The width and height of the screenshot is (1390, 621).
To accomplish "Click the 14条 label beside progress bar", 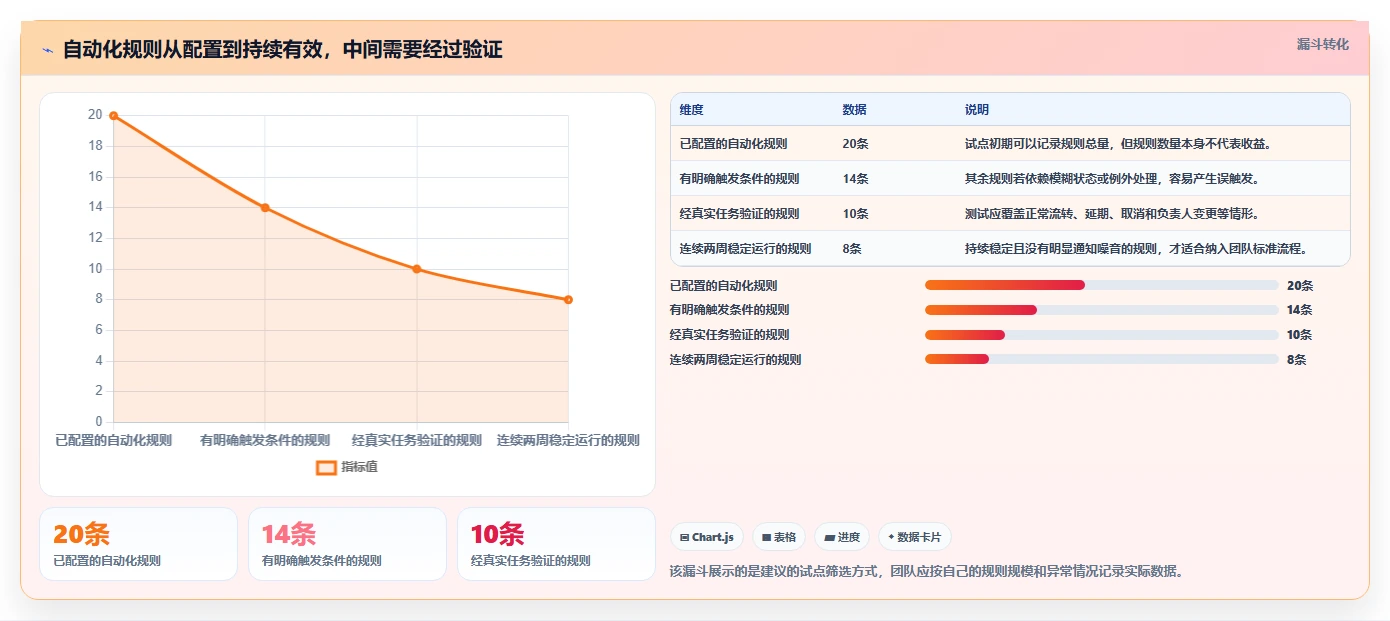I will click(x=1300, y=310).
